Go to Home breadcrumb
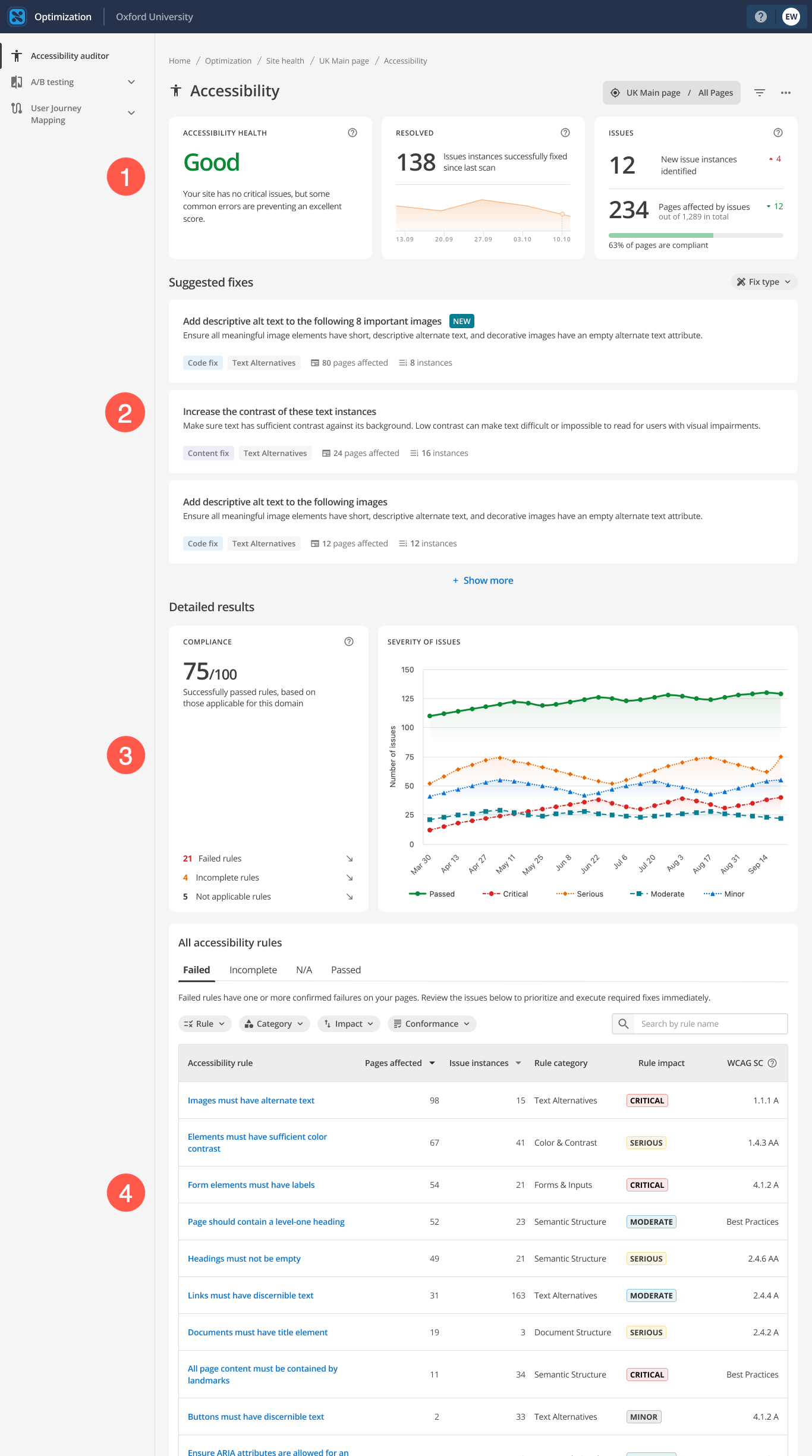Viewport: 812px width, 1456px height. click(x=180, y=61)
